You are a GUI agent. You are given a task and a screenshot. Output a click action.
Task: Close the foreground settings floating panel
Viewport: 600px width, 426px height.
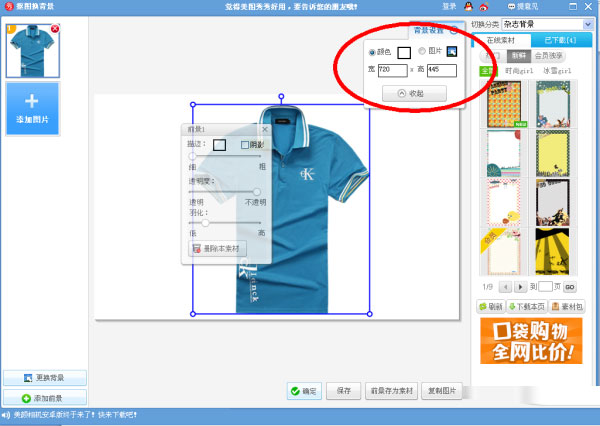(x=264, y=130)
